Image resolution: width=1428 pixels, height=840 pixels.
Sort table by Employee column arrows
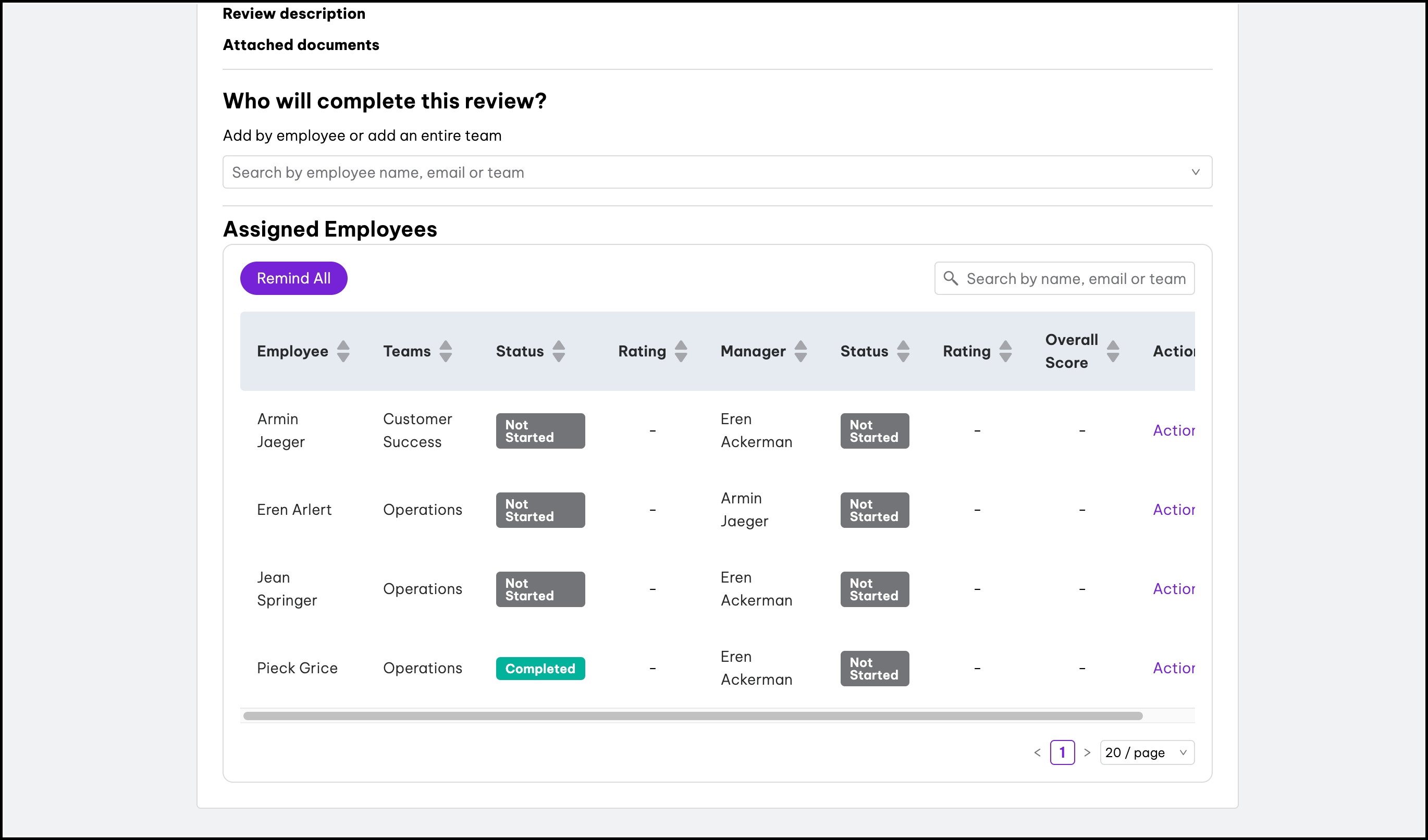[x=343, y=351]
